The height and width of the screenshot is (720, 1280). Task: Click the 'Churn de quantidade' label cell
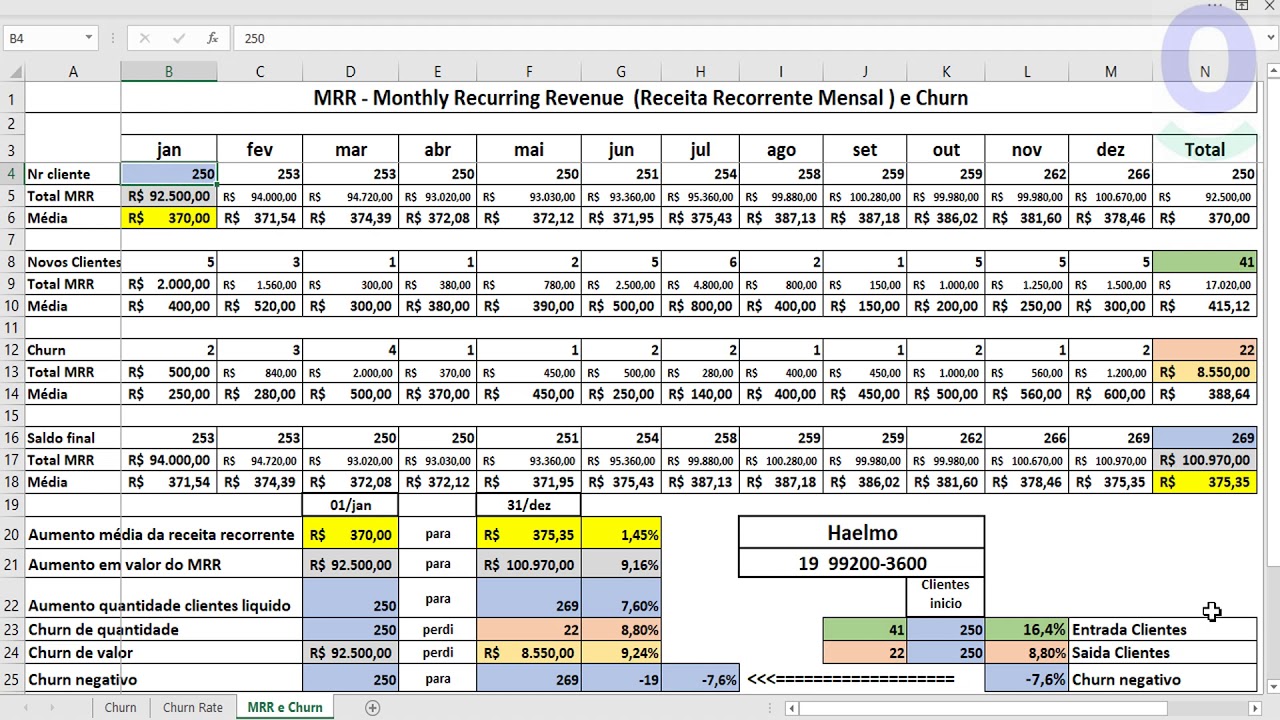click(164, 630)
